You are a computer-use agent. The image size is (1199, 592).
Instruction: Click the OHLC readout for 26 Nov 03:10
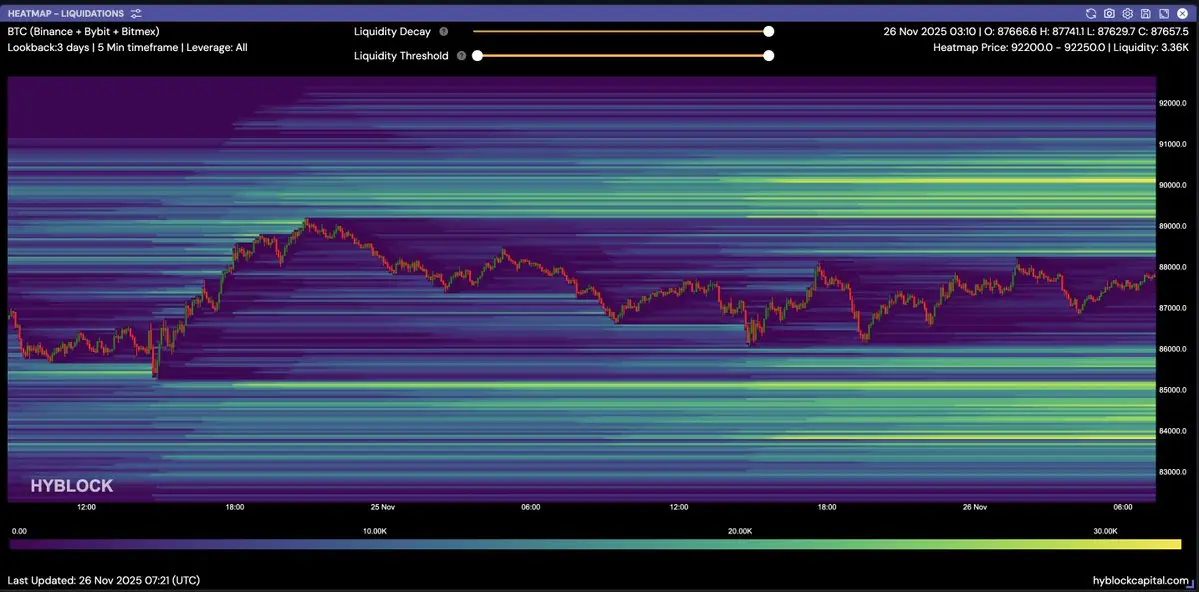1035,32
